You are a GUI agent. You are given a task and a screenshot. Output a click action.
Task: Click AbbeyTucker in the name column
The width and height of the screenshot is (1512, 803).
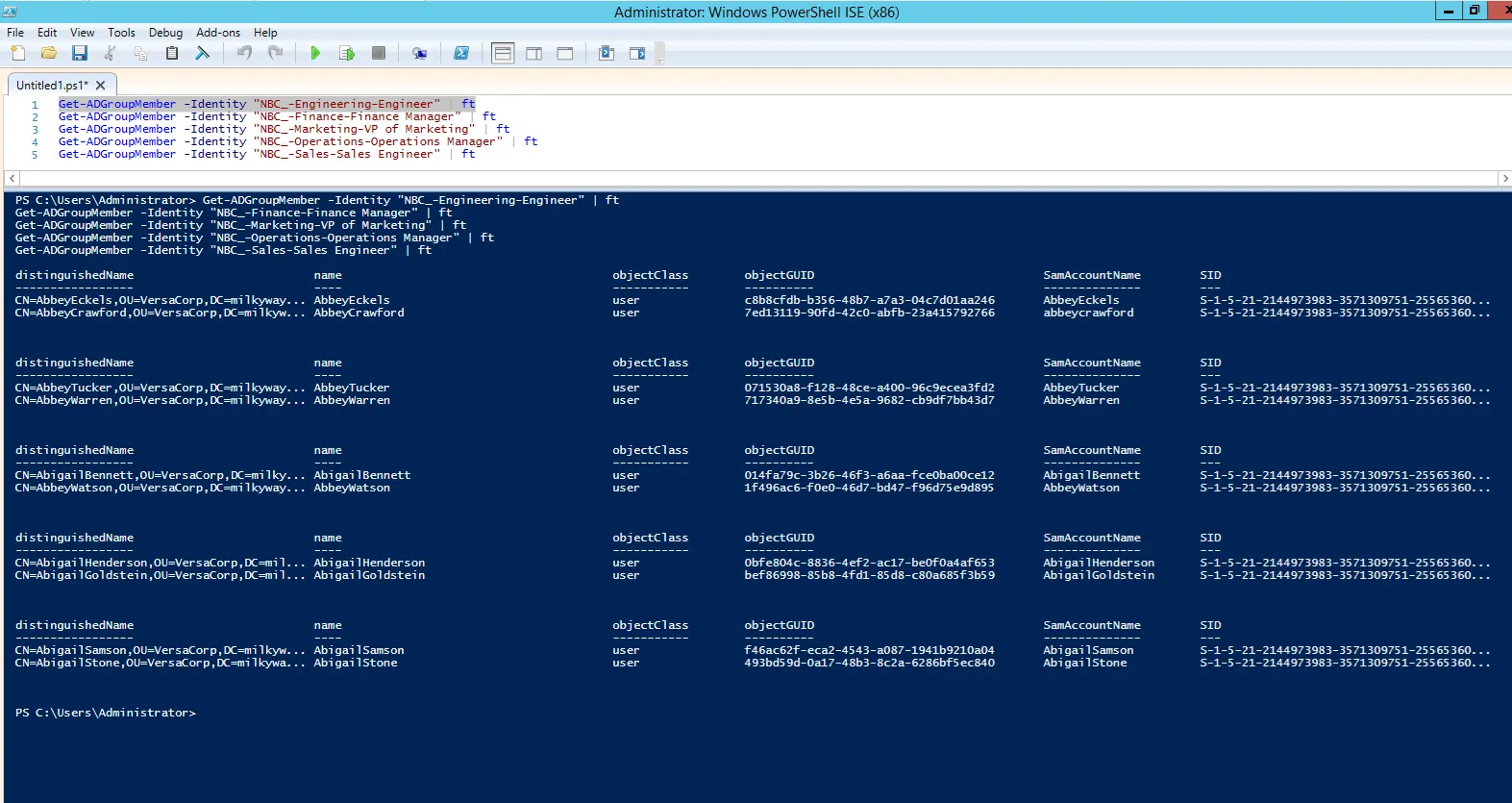(352, 388)
